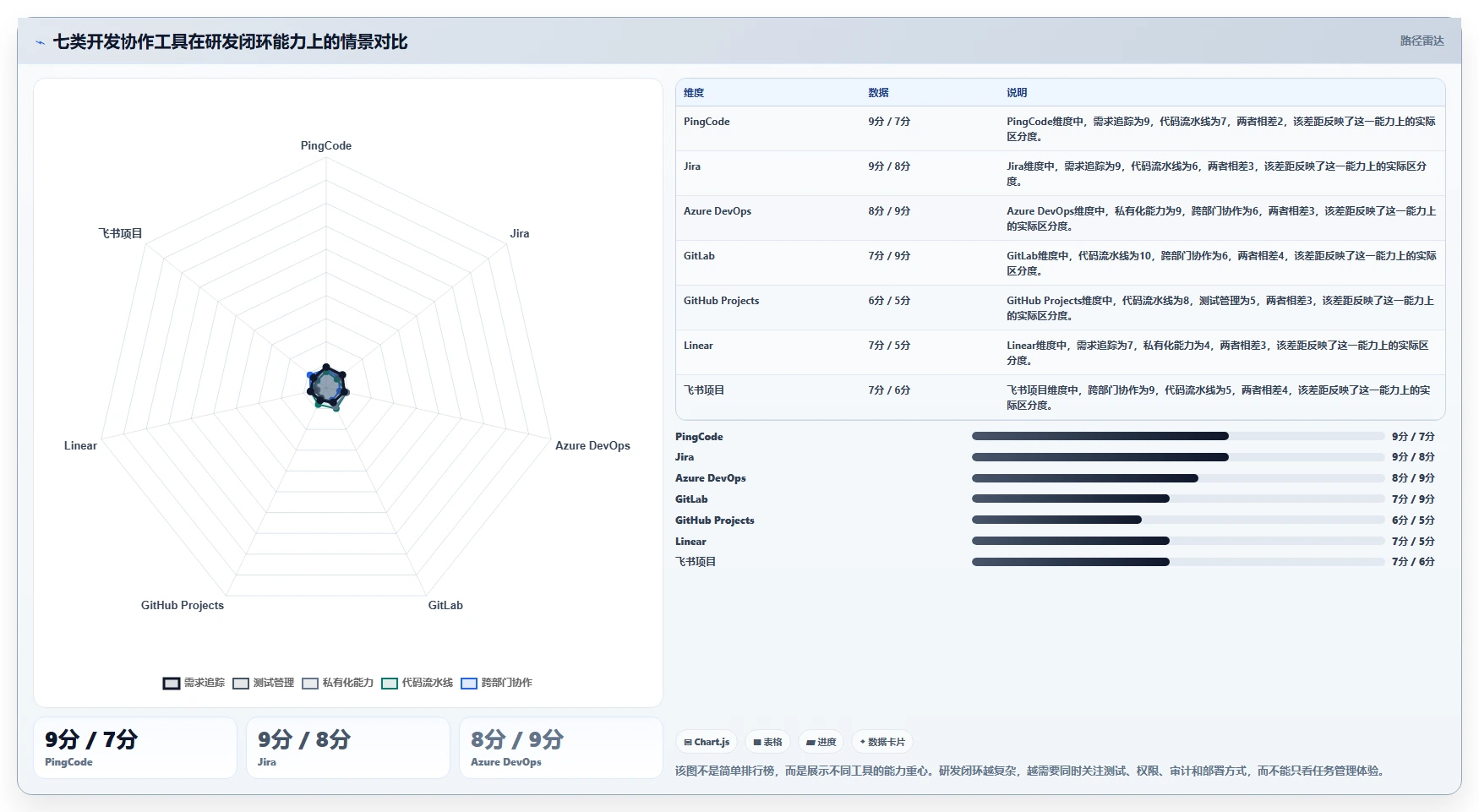Toggle the 测试管理 legend series
Screen dimensions: 1479x812
coord(263,683)
